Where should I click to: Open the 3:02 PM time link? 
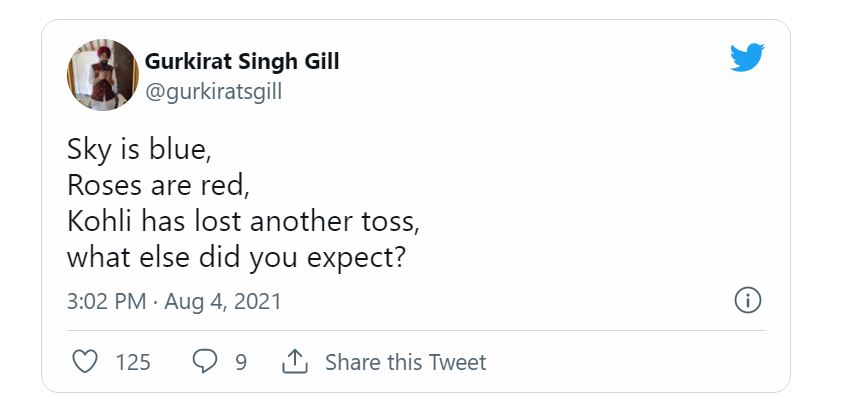pyautogui.click(x=106, y=301)
